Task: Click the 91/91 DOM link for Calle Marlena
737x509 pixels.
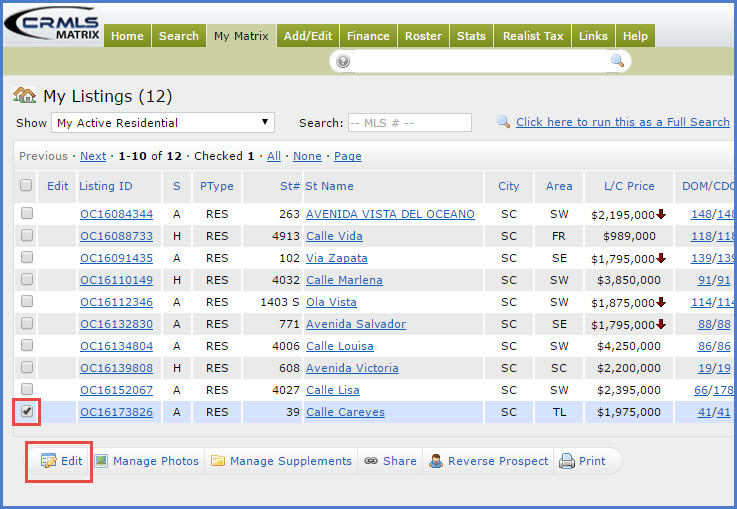Action: pos(714,280)
